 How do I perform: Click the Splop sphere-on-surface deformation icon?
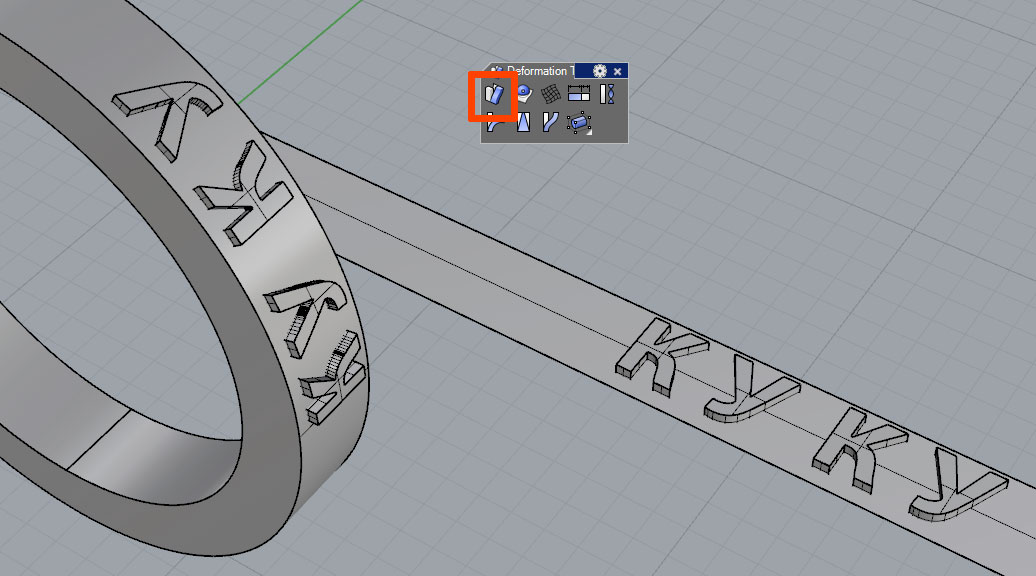pos(523,95)
